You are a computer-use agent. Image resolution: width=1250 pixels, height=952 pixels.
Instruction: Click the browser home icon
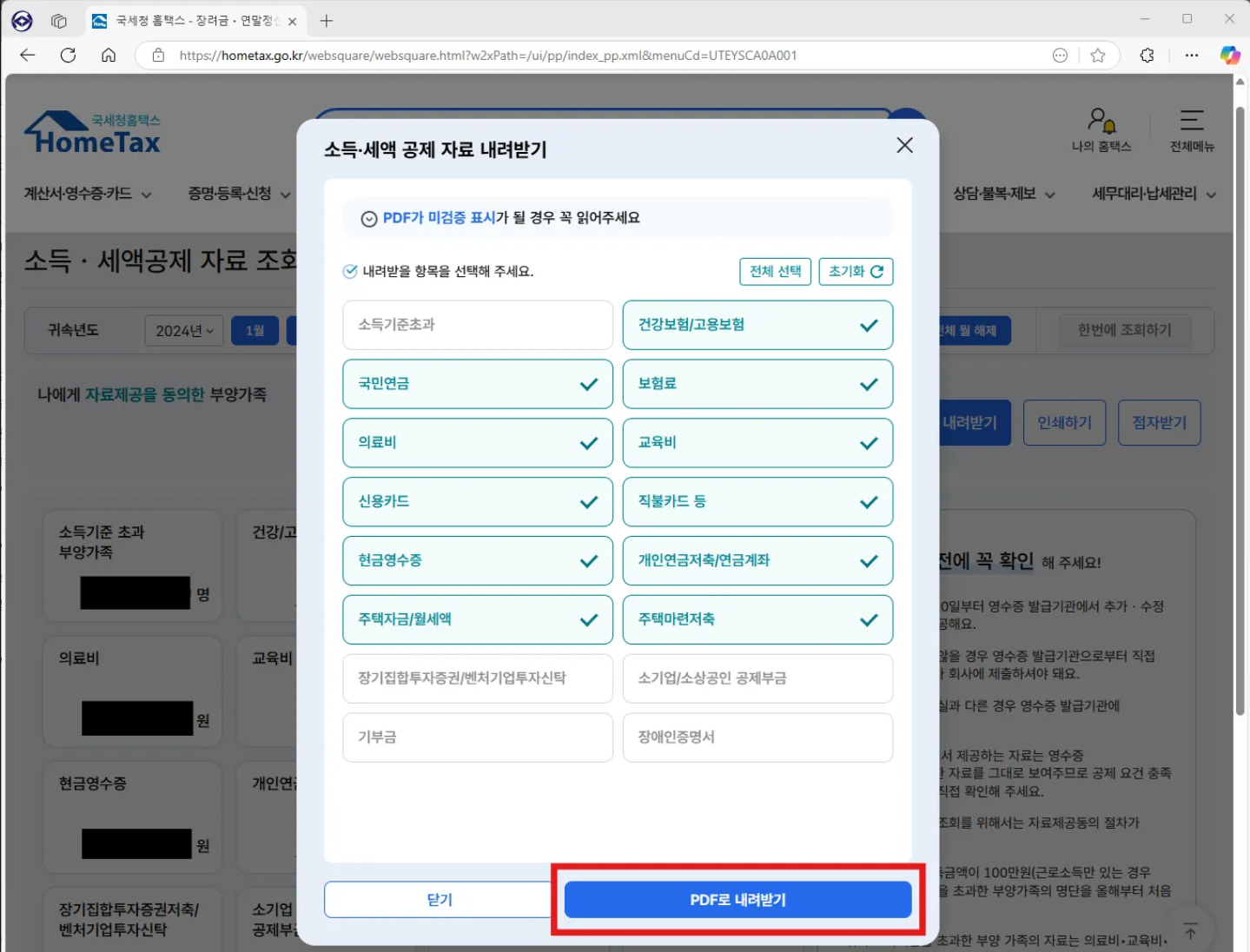[x=109, y=56]
